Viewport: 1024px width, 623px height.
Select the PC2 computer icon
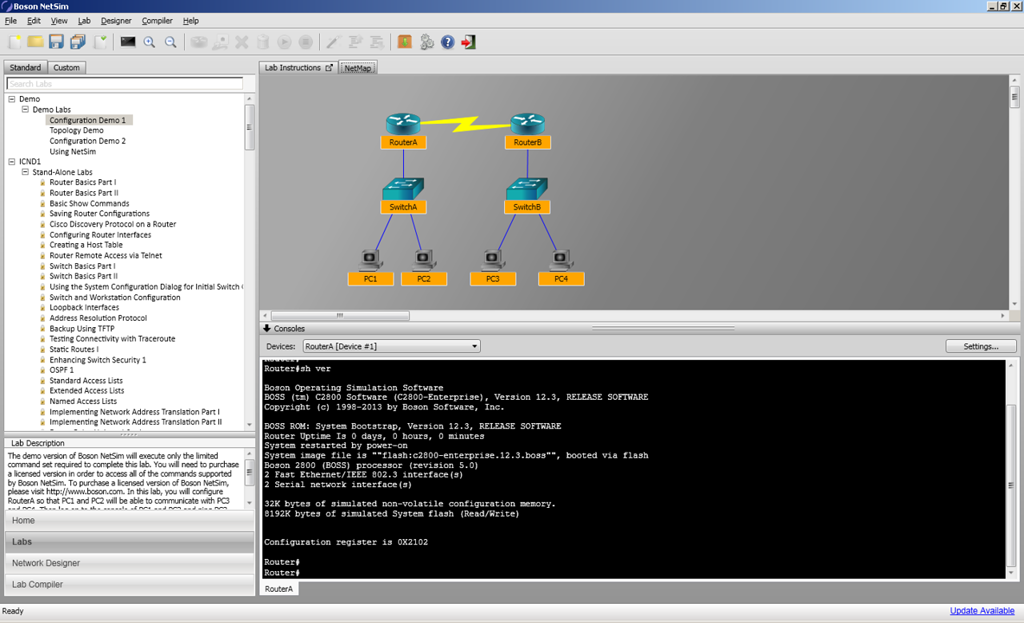pyautogui.click(x=424, y=260)
